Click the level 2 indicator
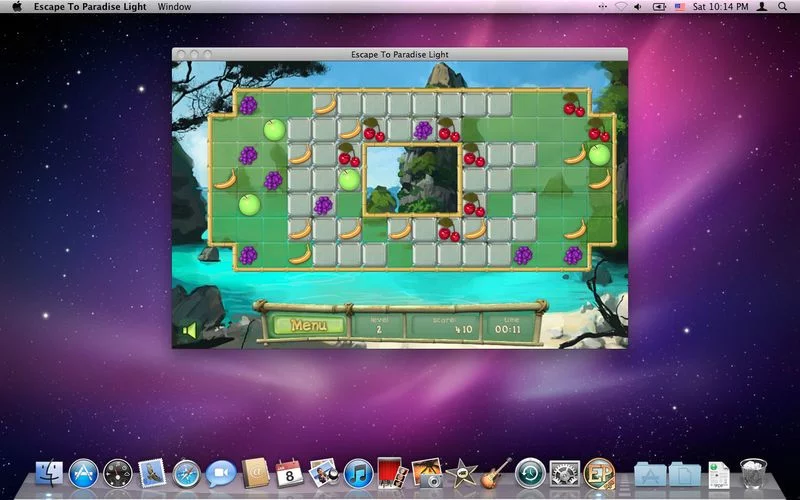800x500 pixels. 379,325
